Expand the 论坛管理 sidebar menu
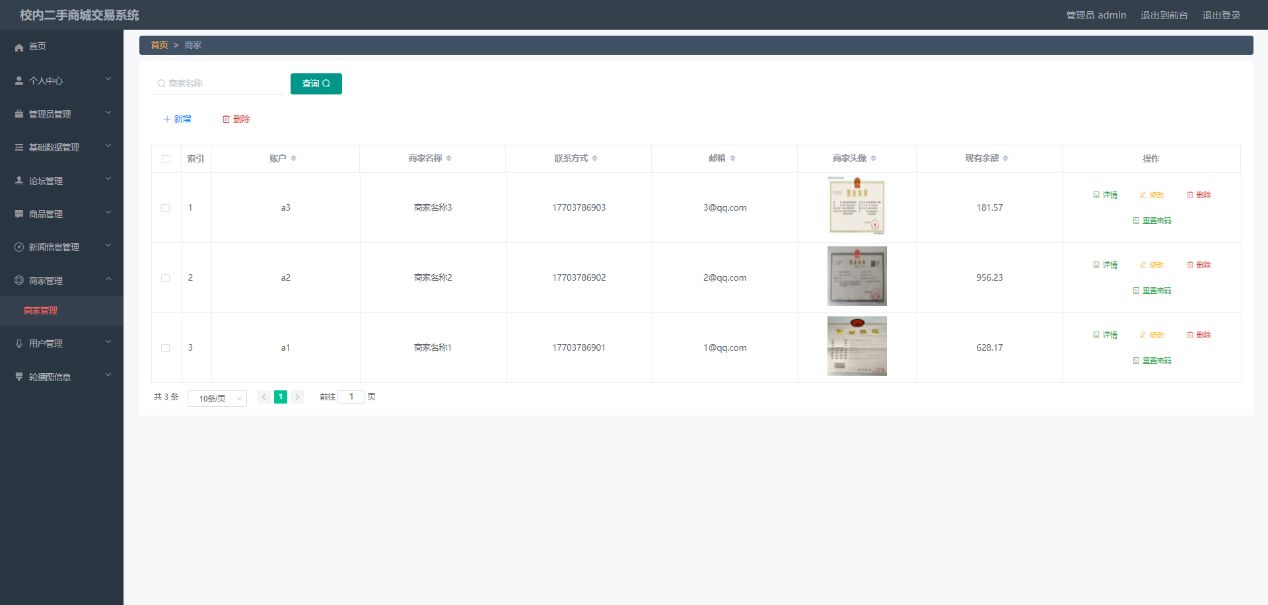This screenshot has width=1268, height=605. tap(61, 181)
